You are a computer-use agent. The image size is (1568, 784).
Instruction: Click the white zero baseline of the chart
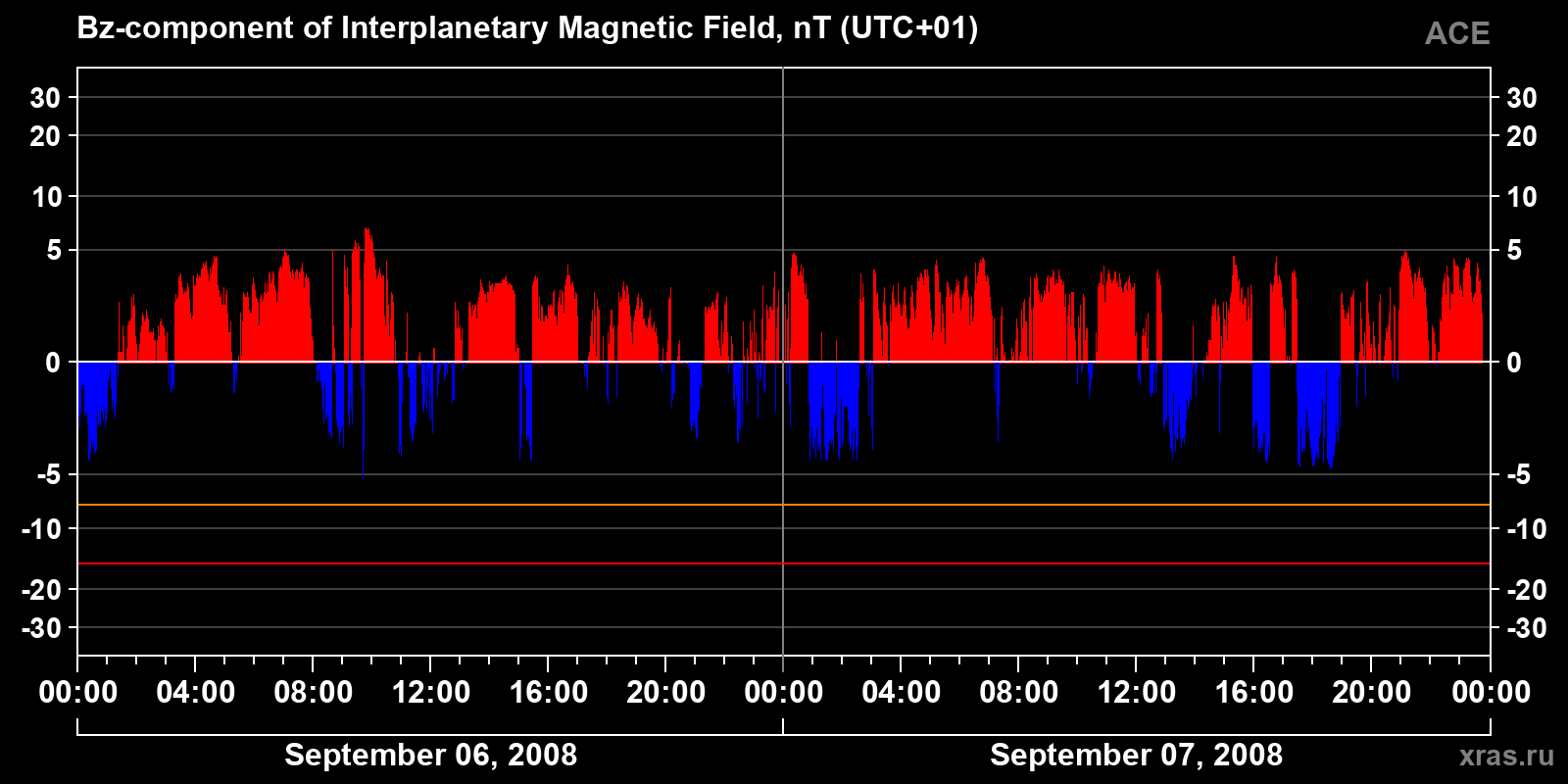[784, 362]
